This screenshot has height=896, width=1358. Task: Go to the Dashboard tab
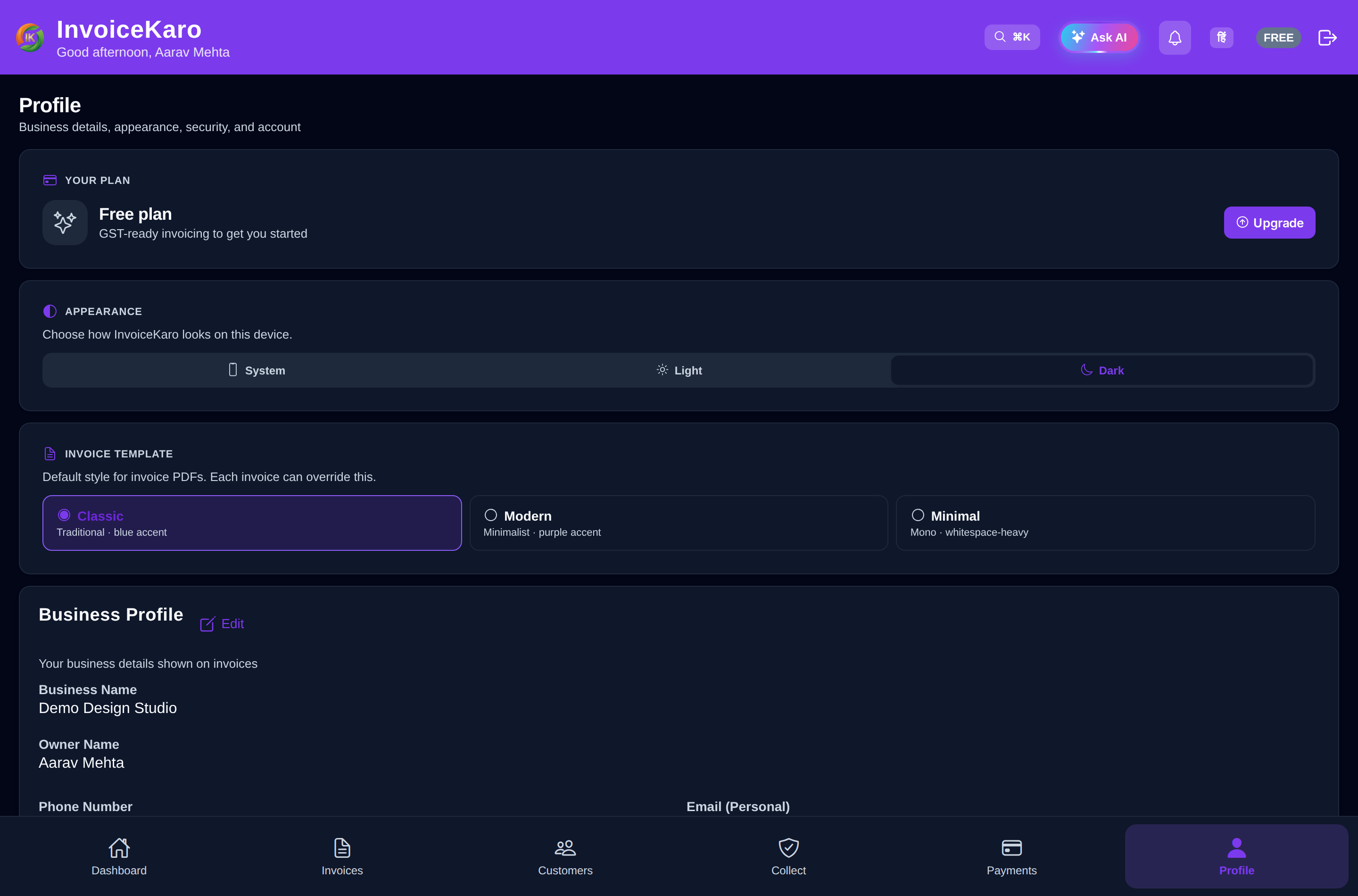(119, 856)
